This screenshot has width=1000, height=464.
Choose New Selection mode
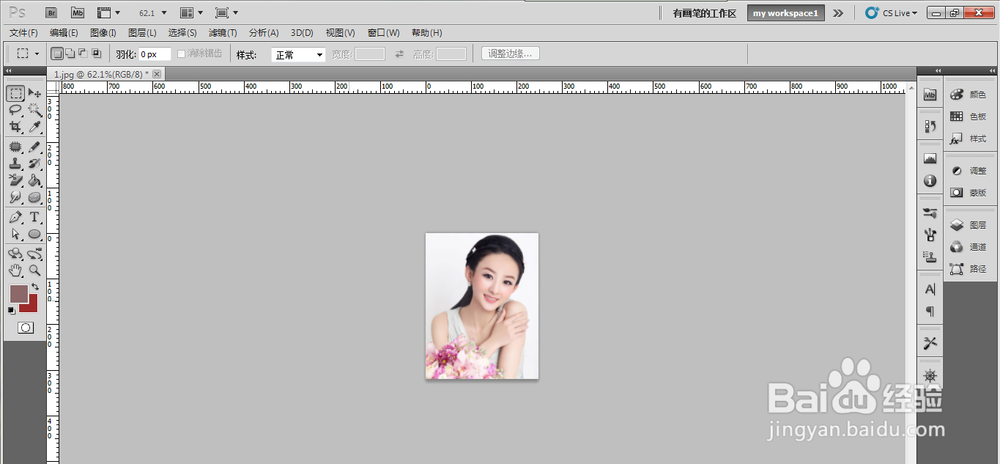click(x=57, y=54)
